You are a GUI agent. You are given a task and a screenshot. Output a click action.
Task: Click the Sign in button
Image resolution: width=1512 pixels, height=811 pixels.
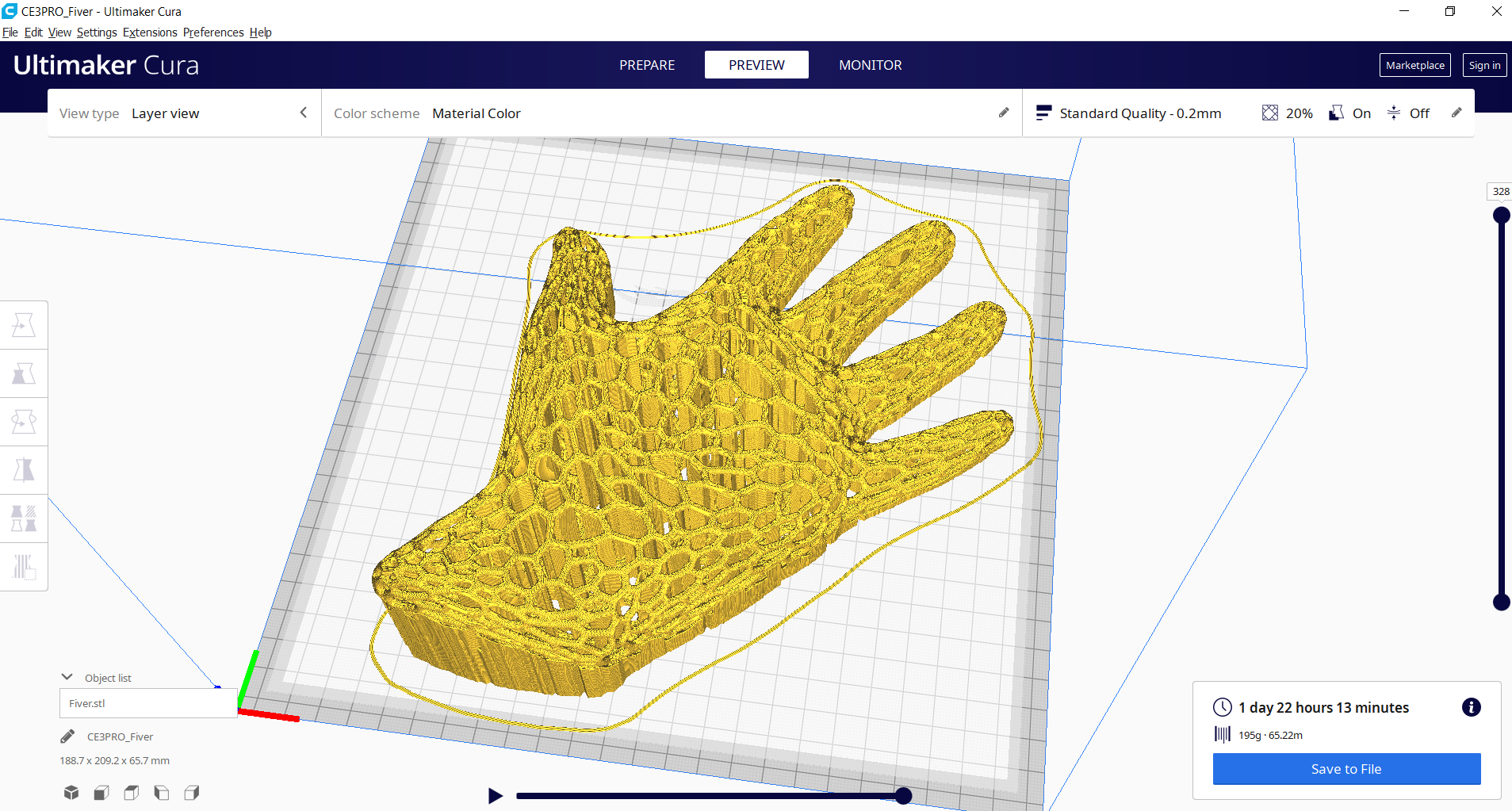tap(1484, 65)
